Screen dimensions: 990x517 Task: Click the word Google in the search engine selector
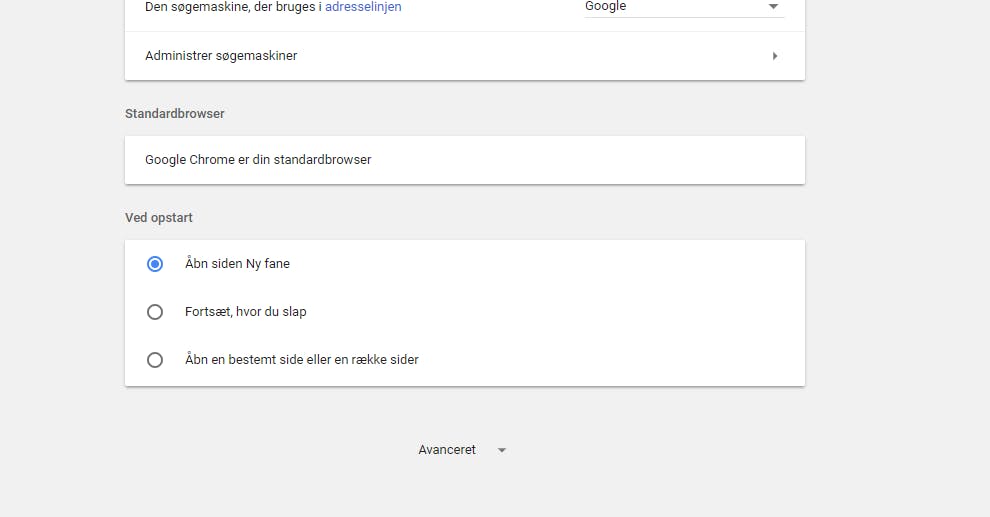coord(605,6)
